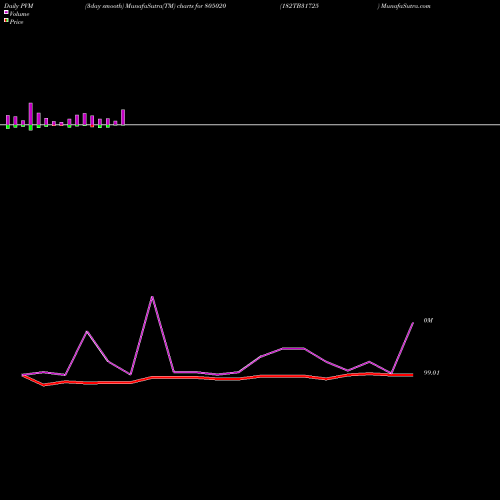Click the 'Volume' legend label
Screen dimensions: 500x500
(19, 14)
